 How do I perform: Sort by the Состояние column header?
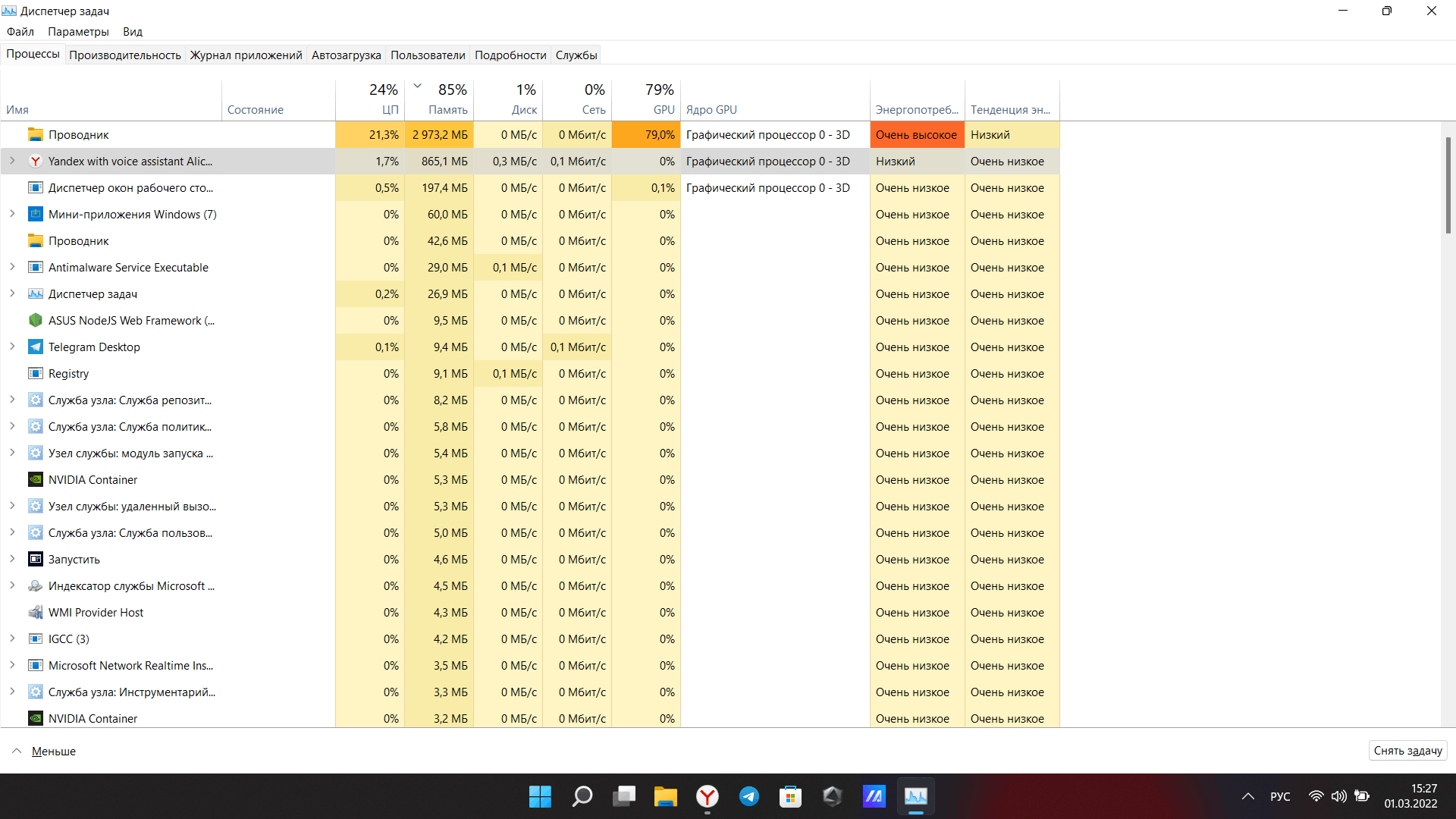point(278,99)
